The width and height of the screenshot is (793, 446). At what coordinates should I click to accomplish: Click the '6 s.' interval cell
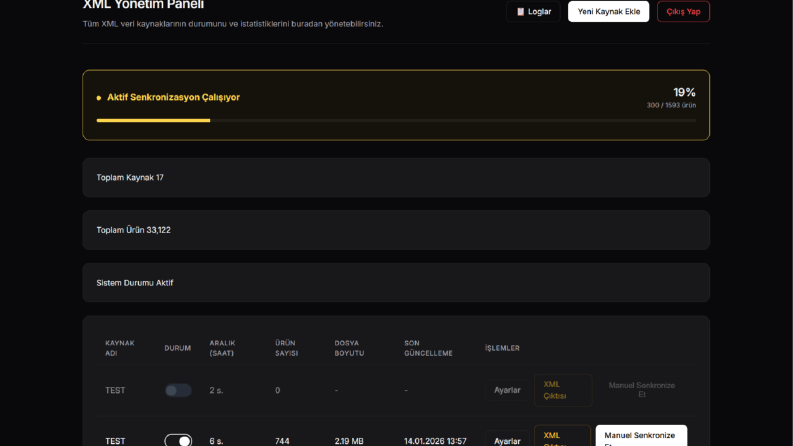coord(216,441)
